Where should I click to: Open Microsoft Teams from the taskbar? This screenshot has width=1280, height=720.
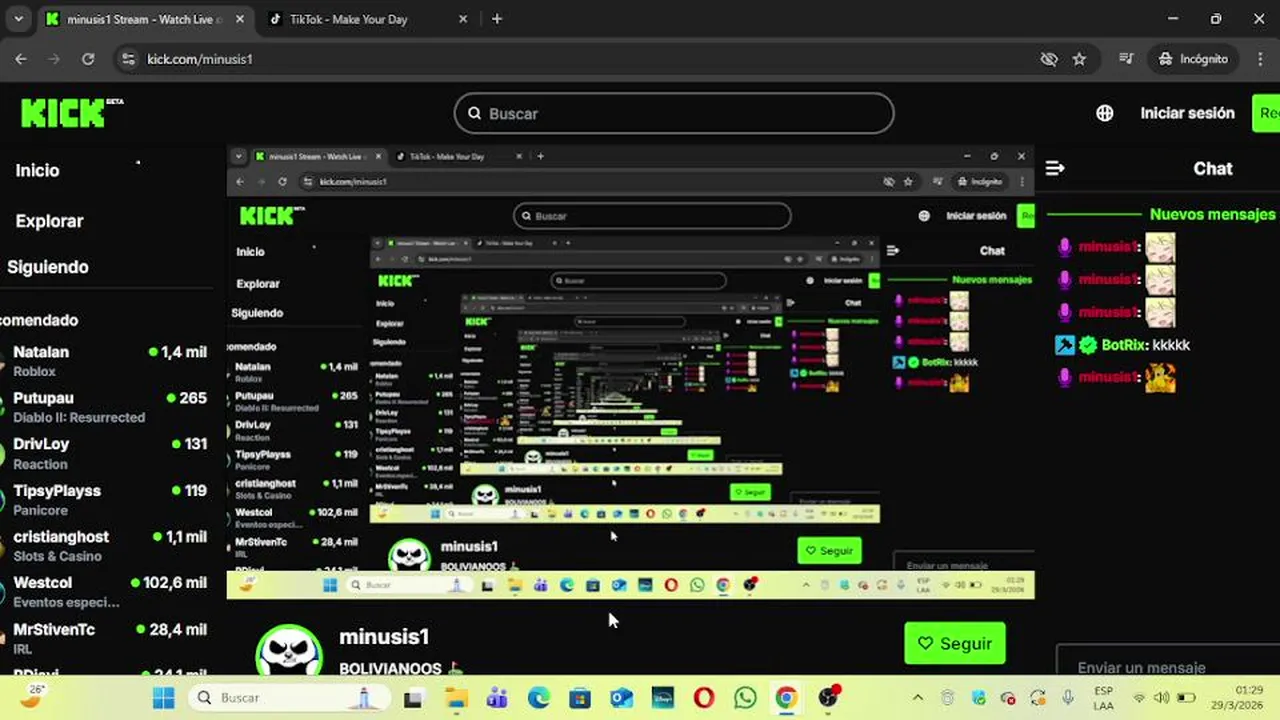coord(497,698)
